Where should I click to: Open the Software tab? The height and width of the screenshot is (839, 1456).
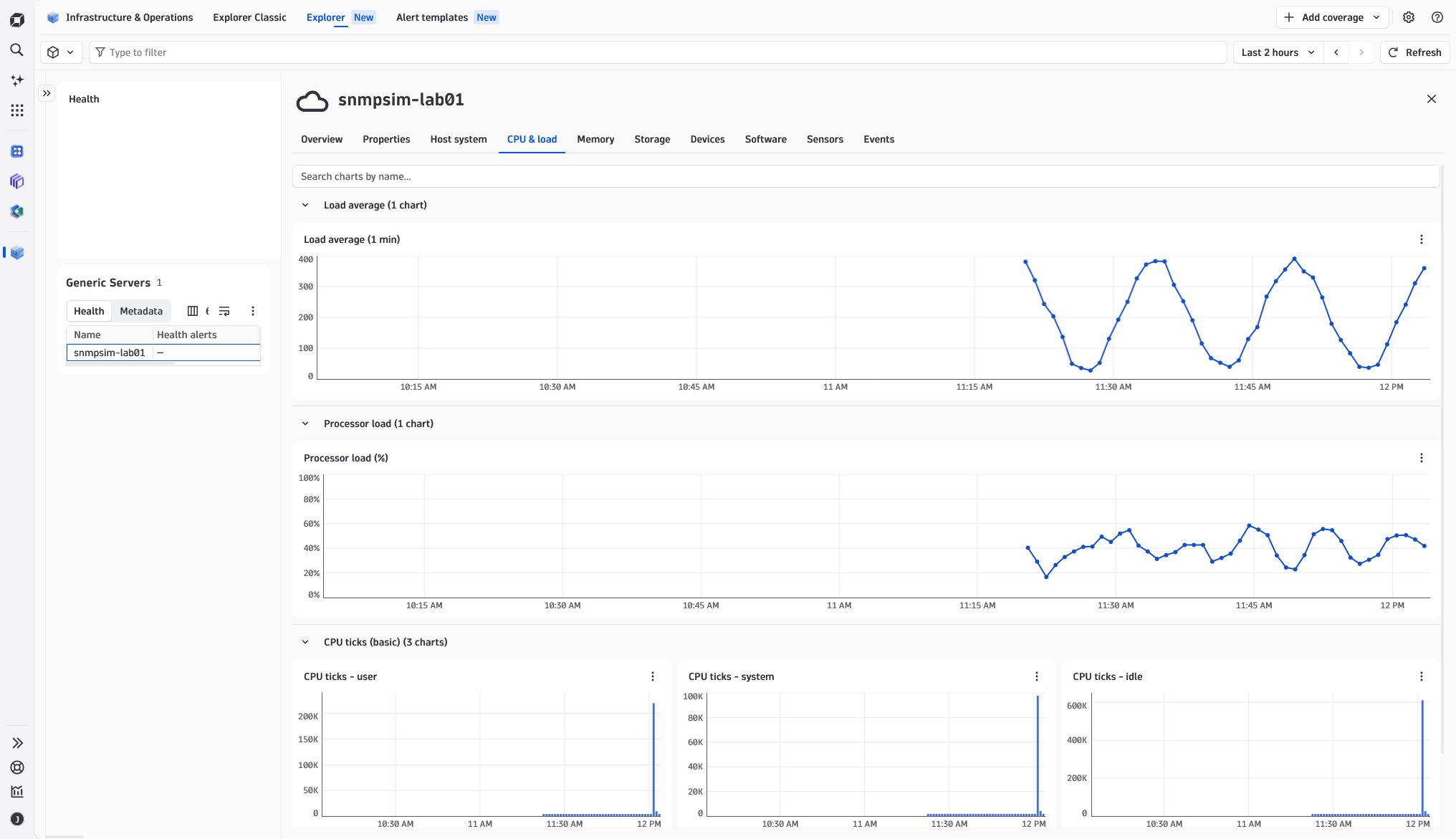(765, 139)
